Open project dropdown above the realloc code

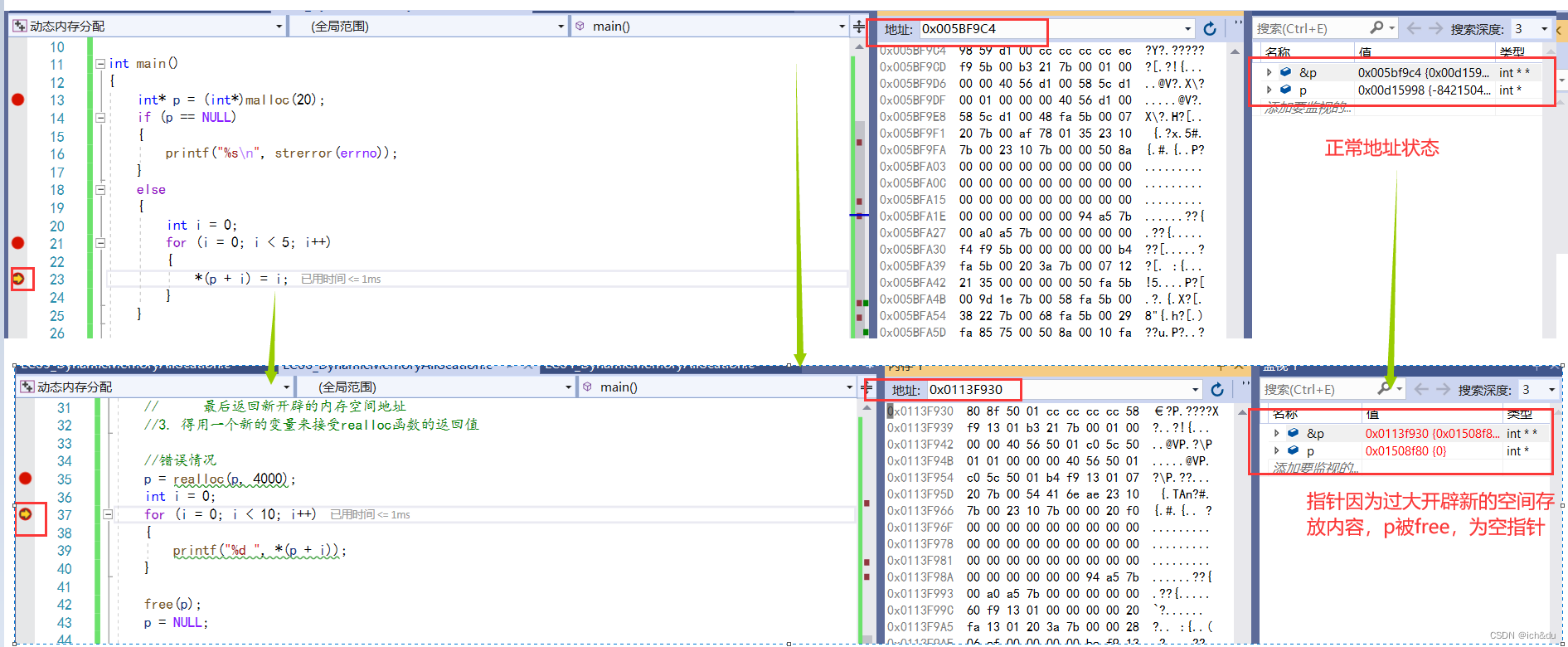click(287, 387)
